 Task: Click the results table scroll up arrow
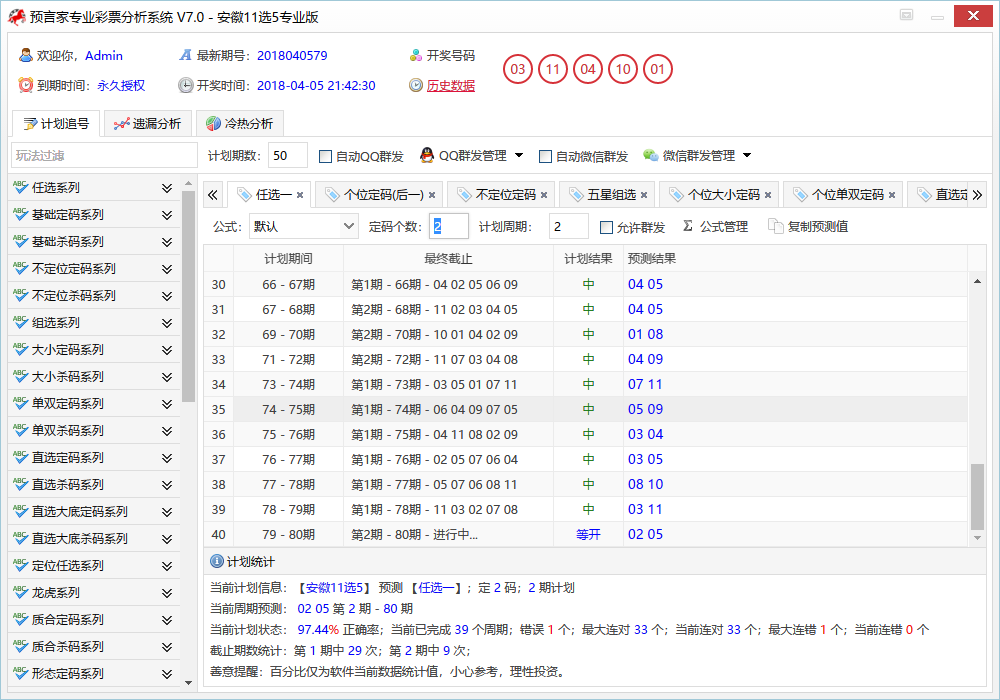(977, 281)
